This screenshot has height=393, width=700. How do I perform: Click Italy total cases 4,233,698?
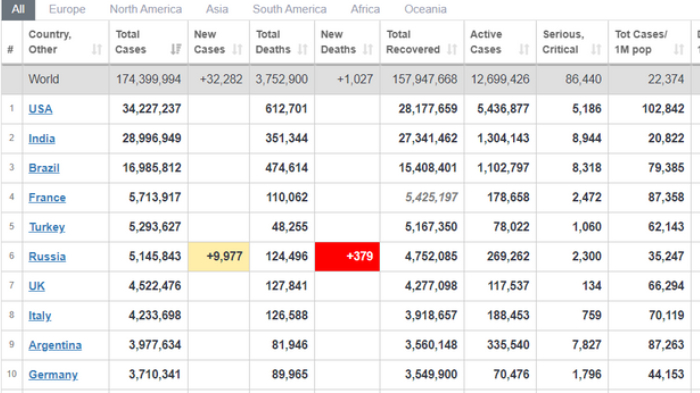[x=155, y=315]
